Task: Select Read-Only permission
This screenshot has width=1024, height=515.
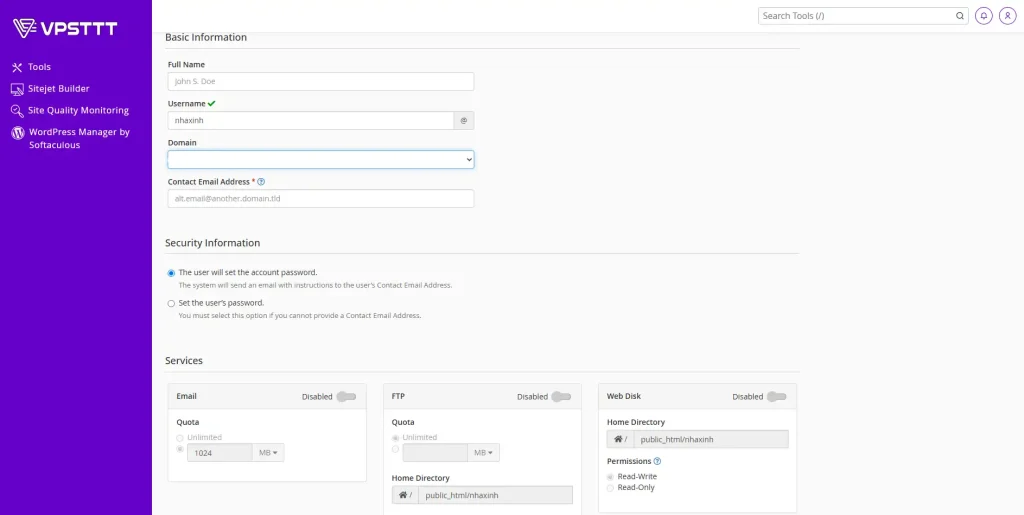Action: click(x=611, y=488)
